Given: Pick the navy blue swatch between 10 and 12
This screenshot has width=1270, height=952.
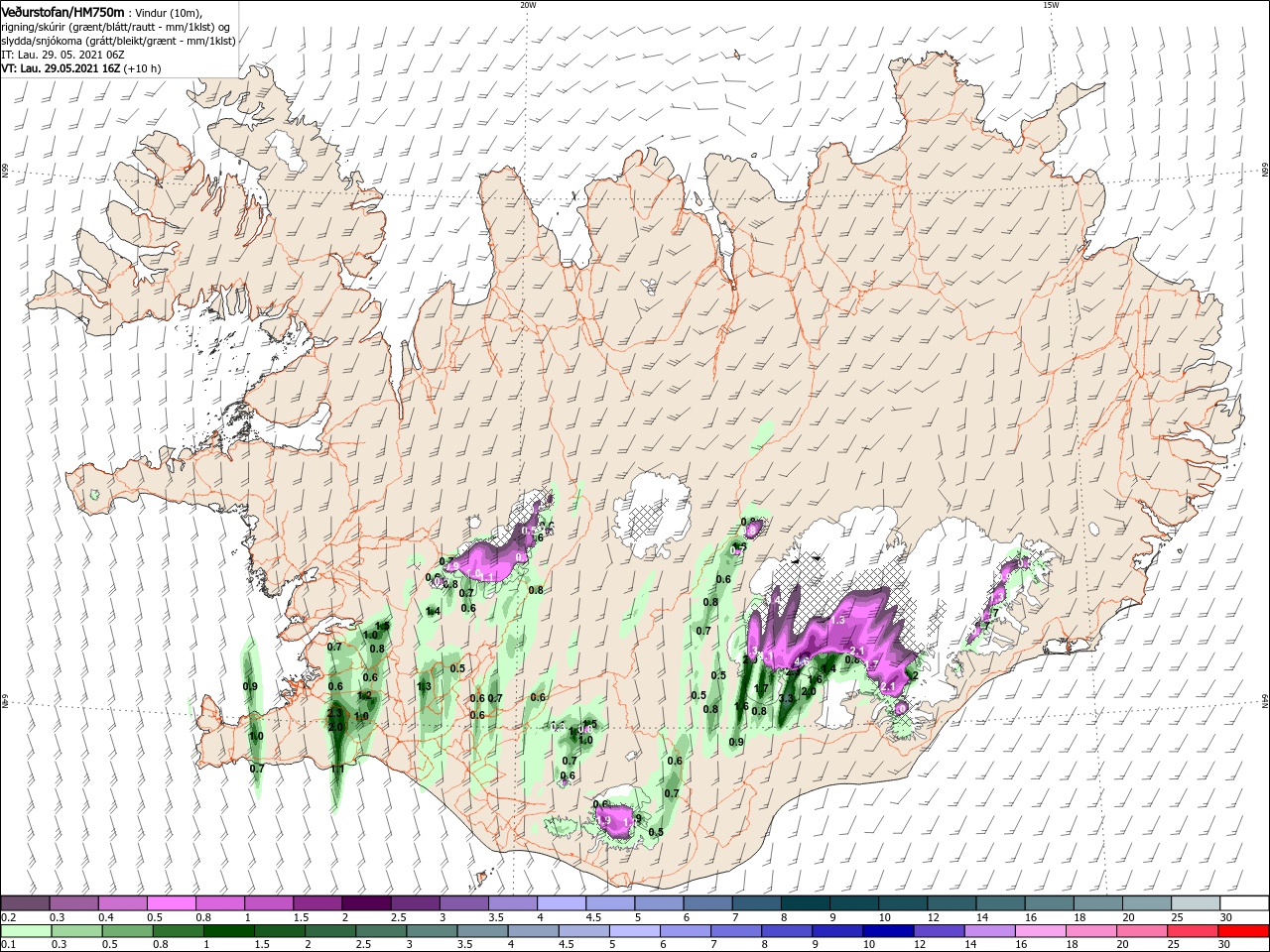Looking at the screenshot, I should pyautogui.click(x=887, y=932).
